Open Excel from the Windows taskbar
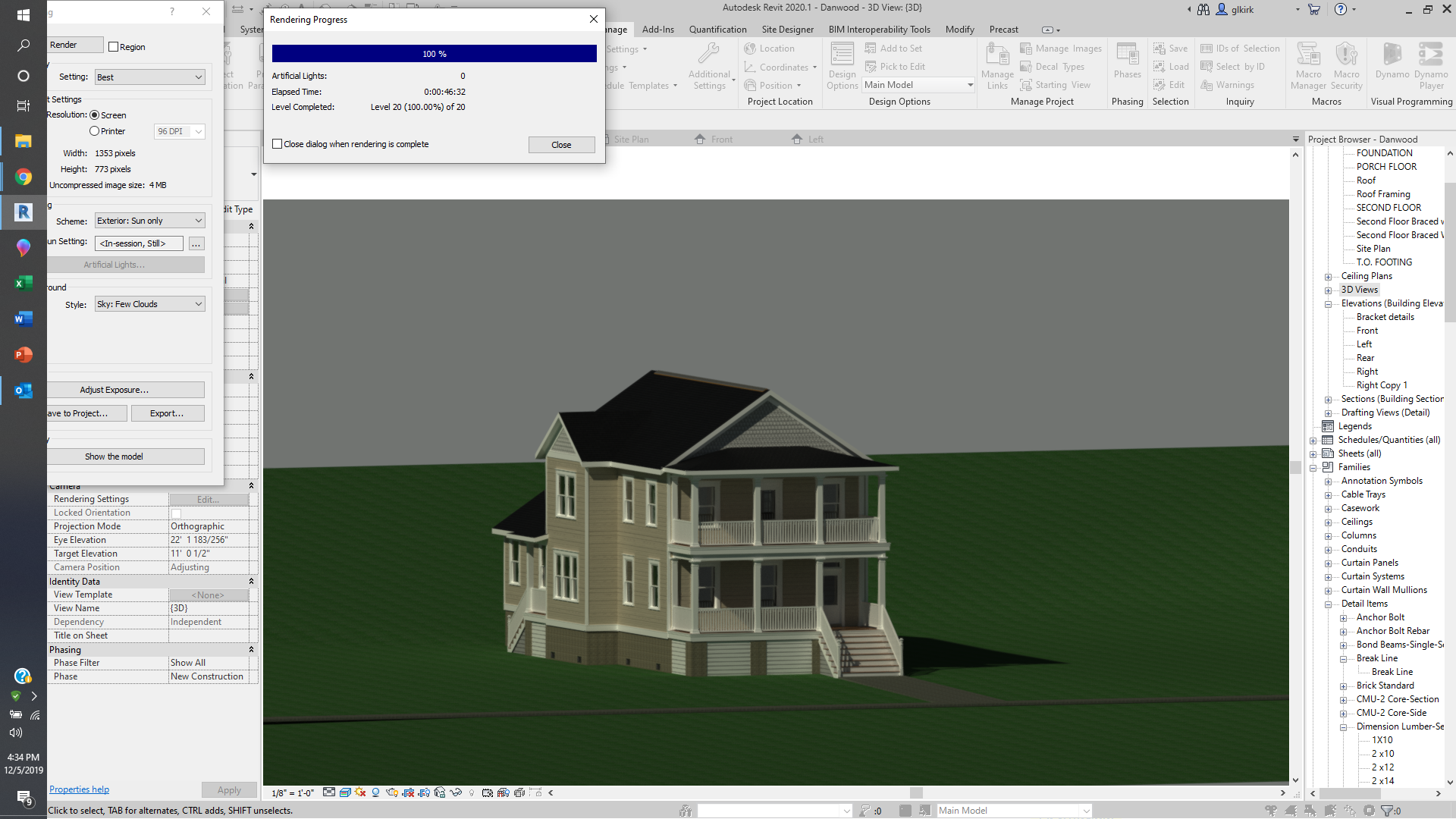 point(23,283)
